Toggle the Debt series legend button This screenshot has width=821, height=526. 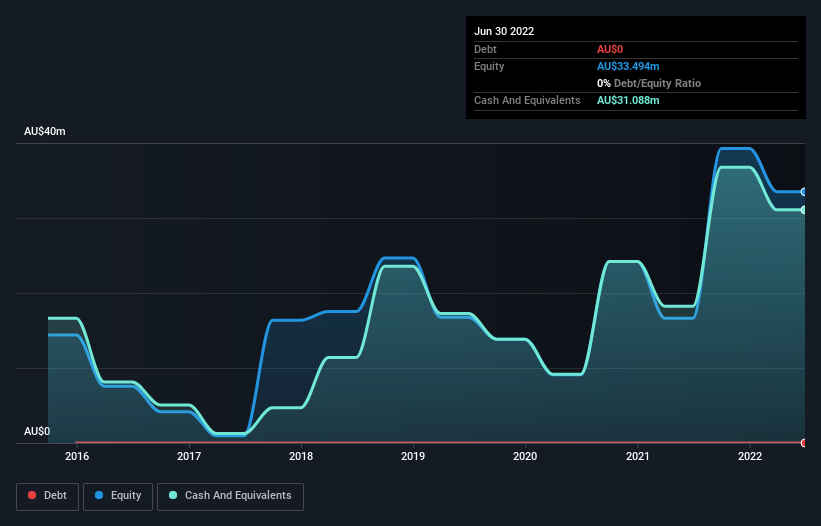tap(48, 496)
